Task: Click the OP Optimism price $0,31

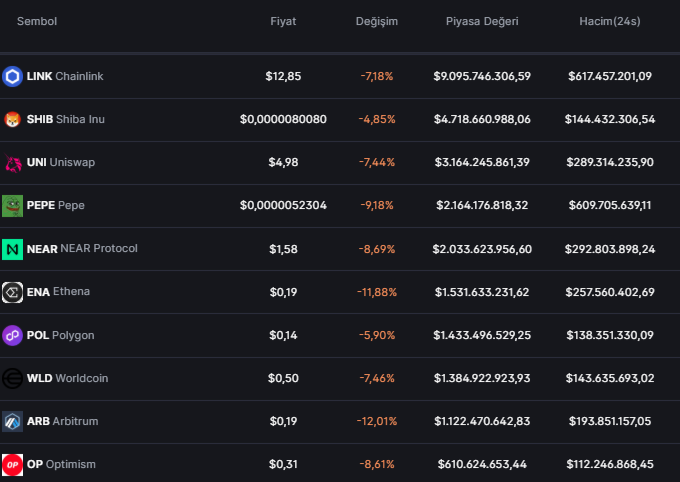Action: pos(283,464)
